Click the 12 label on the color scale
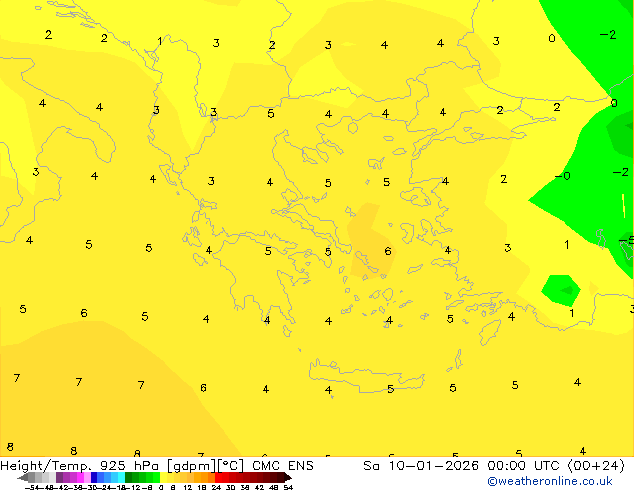This screenshot has height=490, width=634. [188, 488]
